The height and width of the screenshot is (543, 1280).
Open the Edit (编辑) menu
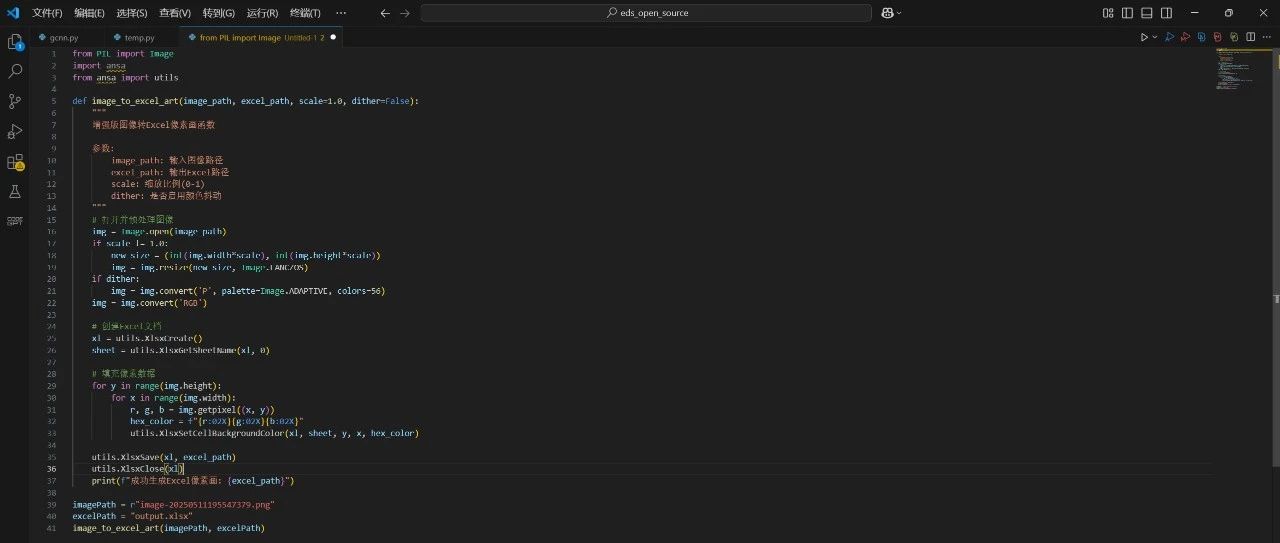point(89,13)
